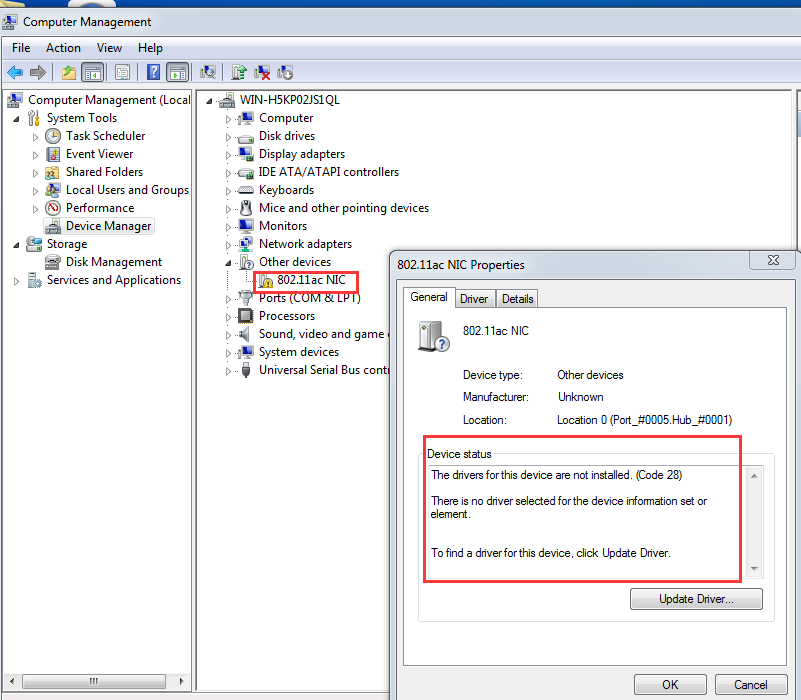Expand the Services and Applications node
This screenshot has width=801, height=700.
[x=16, y=281]
